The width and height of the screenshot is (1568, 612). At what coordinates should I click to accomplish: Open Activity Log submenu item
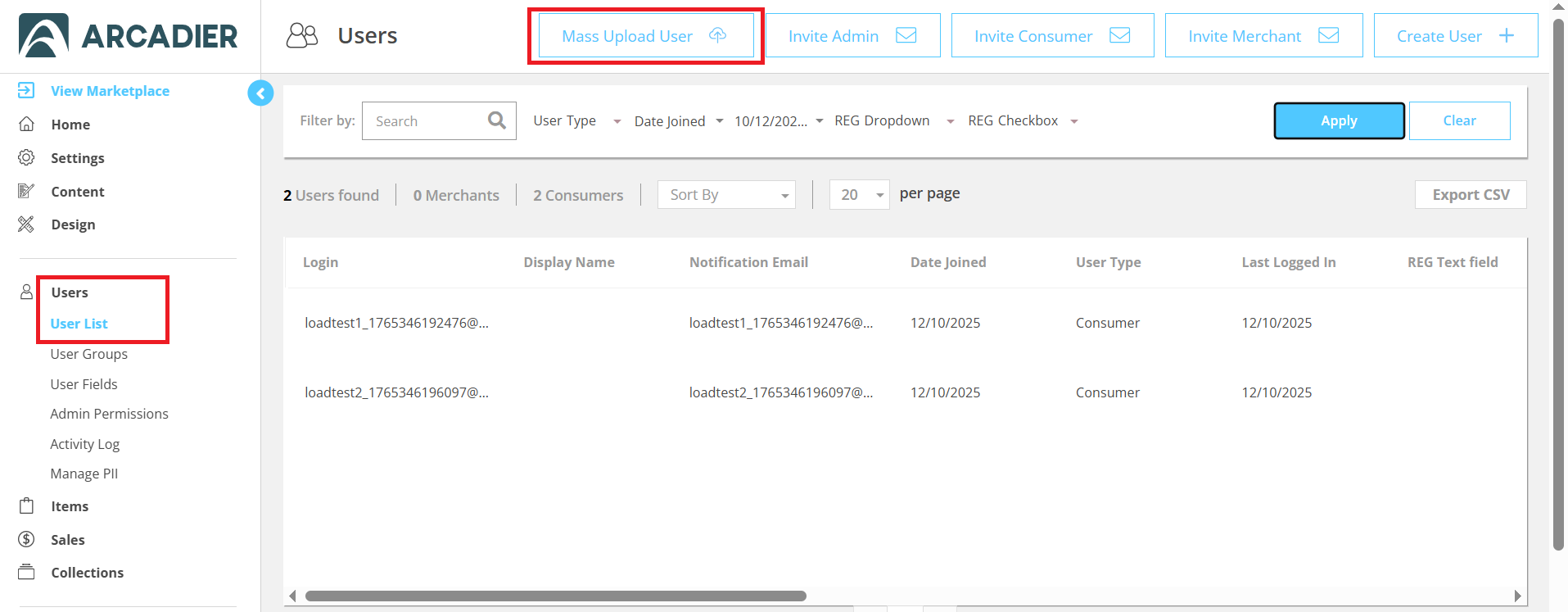pyautogui.click(x=85, y=443)
